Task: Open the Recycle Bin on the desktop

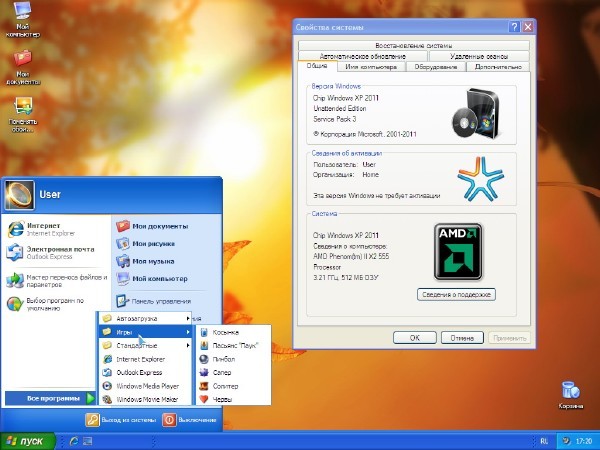Action: (571, 395)
